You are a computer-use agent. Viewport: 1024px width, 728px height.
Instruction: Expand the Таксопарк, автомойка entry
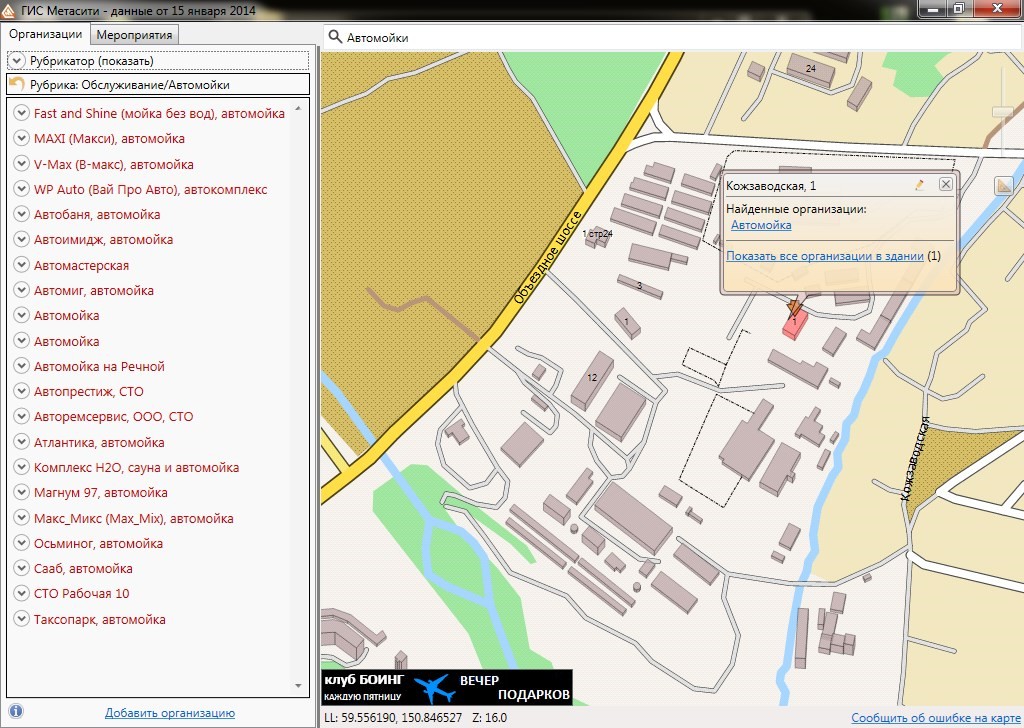pos(22,619)
